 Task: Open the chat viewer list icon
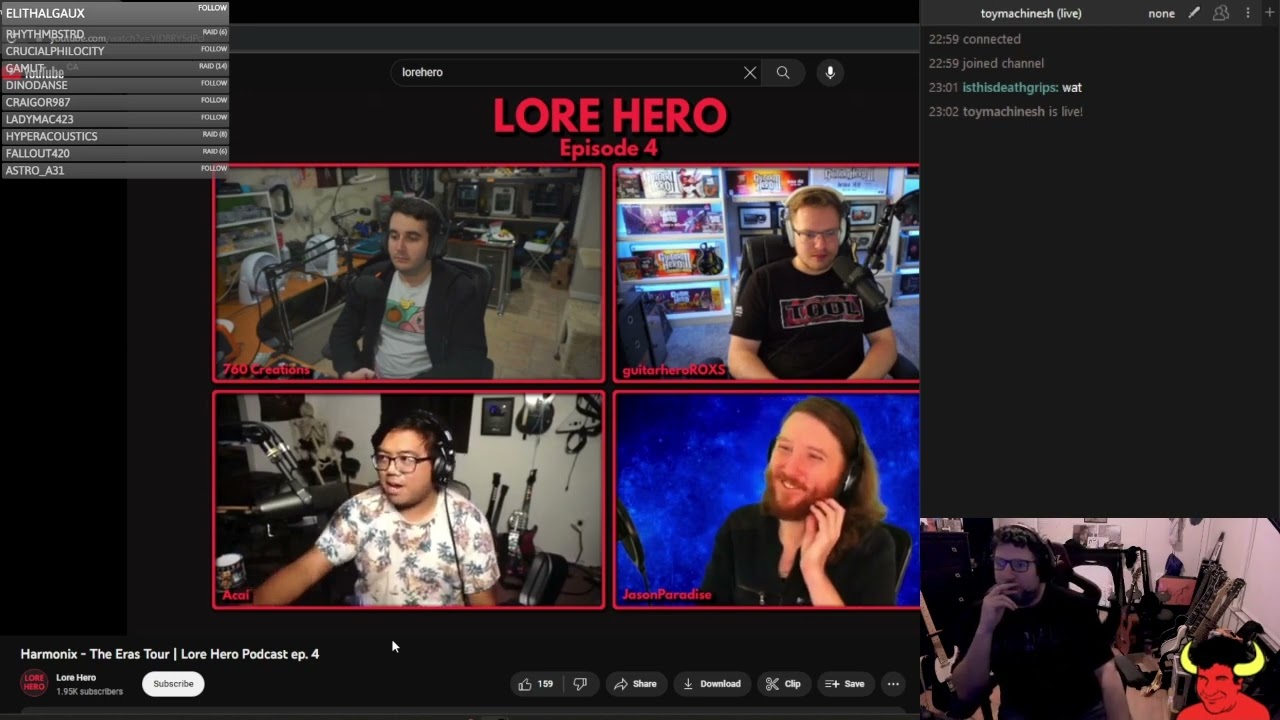(x=1221, y=13)
